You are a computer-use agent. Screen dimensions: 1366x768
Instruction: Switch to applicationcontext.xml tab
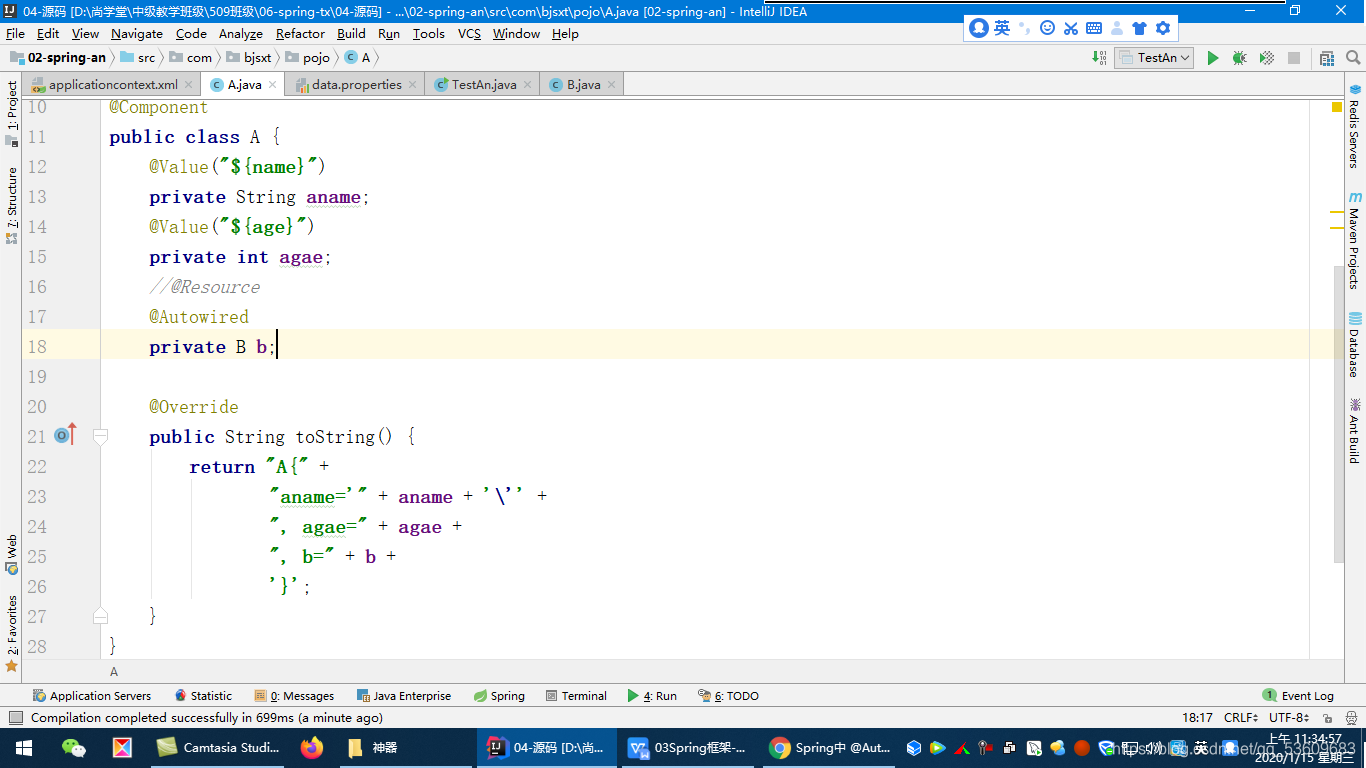pos(112,85)
